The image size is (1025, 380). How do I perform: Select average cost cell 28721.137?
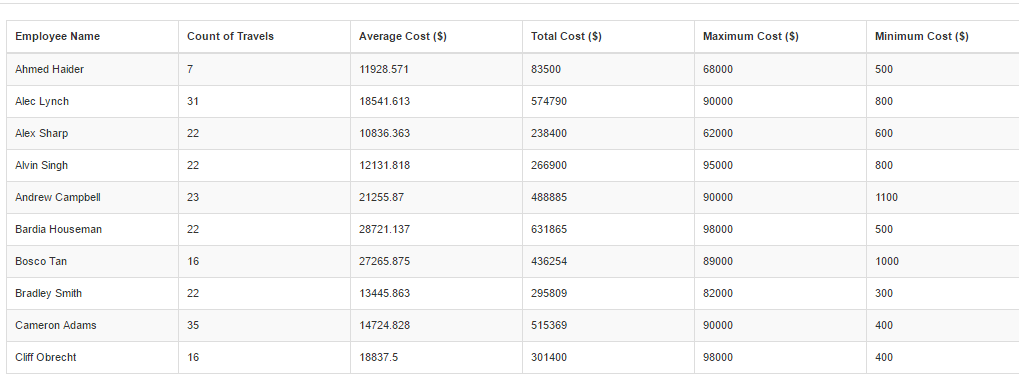pyautogui.click(x=437, y=230)
